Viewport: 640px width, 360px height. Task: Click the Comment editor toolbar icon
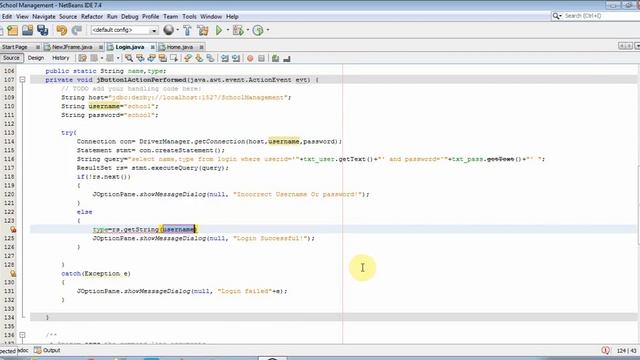pyautogui.click(x=276, y=58)
